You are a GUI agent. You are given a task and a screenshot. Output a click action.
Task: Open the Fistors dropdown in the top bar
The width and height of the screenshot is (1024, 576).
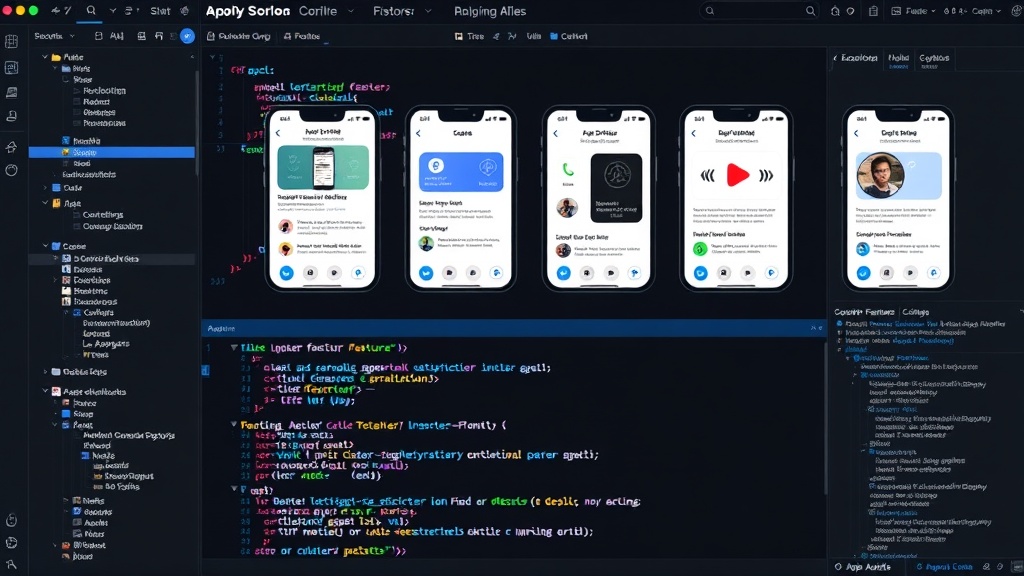coord(402,11)
